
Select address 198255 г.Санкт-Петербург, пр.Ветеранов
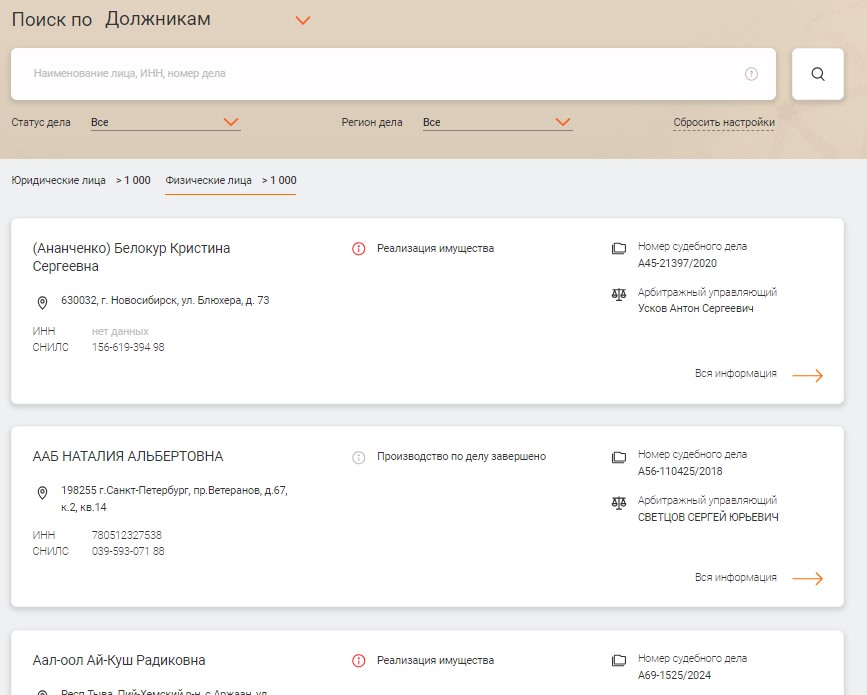(x=174, y=499)
